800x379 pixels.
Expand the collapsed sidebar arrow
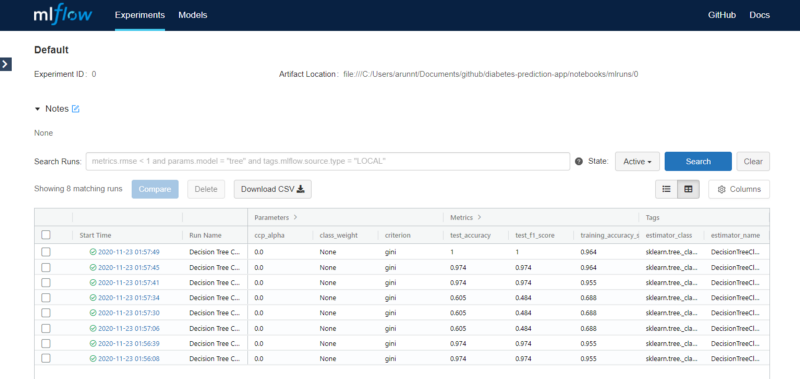pyautogui.click(x=6, y=64)
